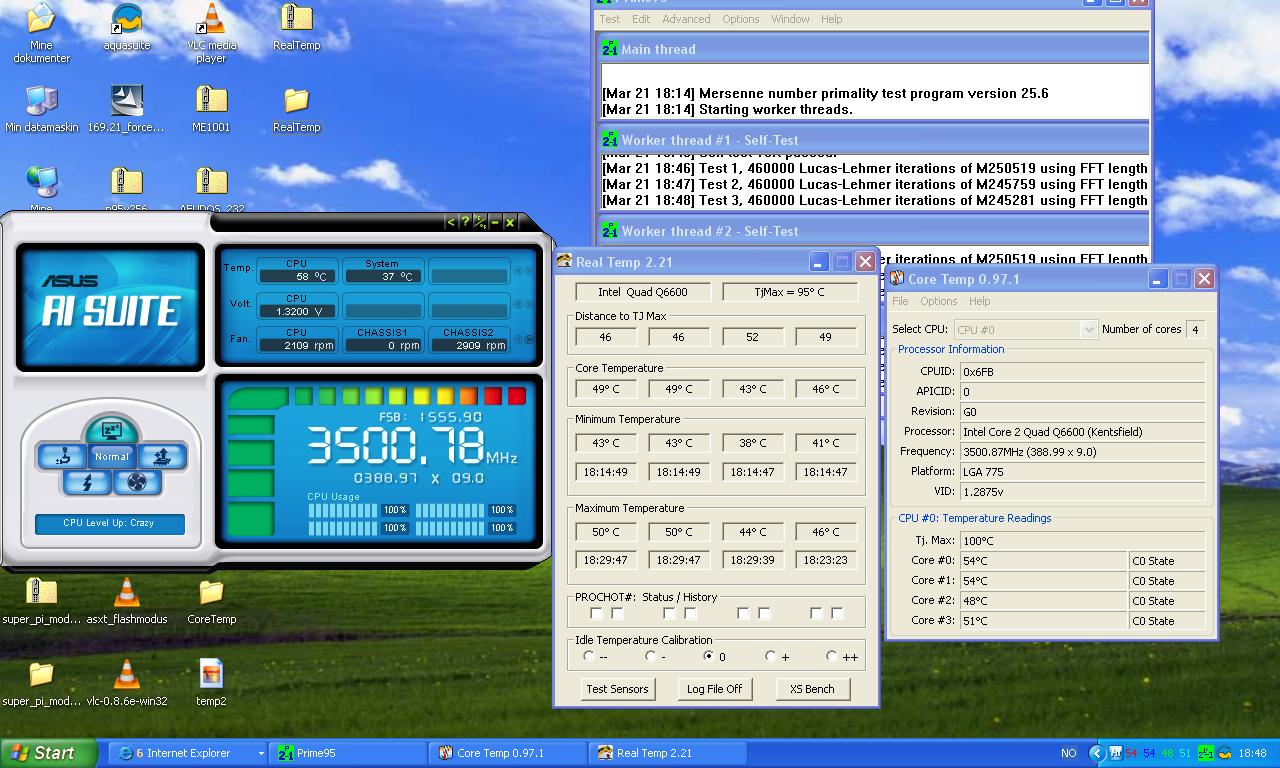The image size is (1280, 768).
Task: Open the VLC media player desktop shortcut
Action: point(211,33)
